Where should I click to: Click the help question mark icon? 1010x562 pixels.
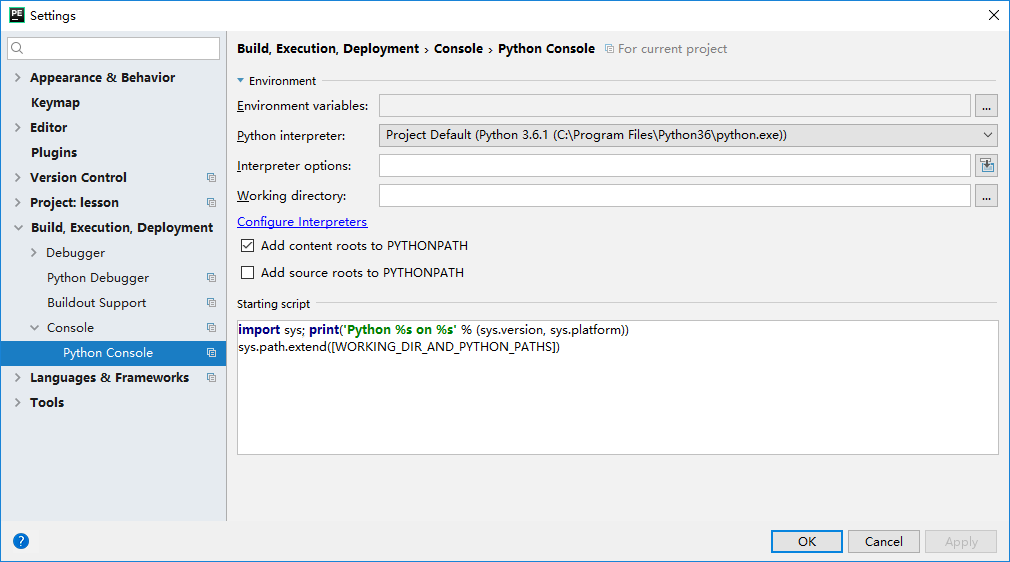[21, 541]
